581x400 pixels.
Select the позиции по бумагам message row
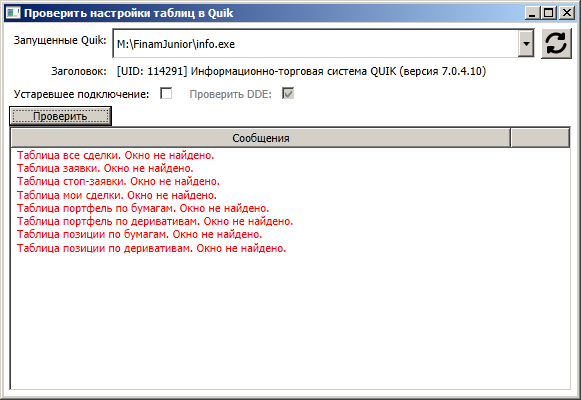(290, 234)
